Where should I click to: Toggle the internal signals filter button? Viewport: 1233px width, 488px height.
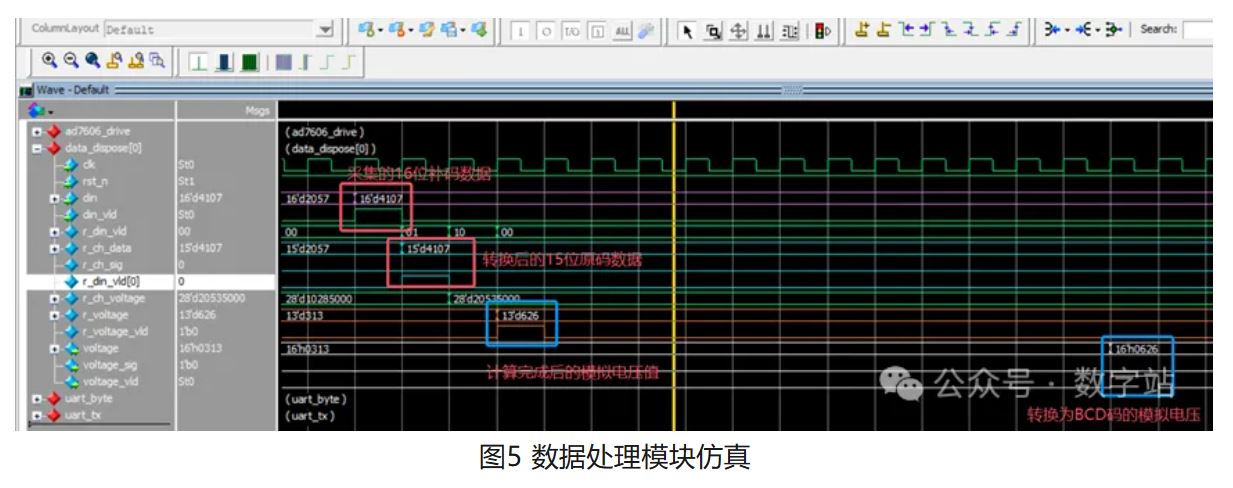click(x=596, y=29)
